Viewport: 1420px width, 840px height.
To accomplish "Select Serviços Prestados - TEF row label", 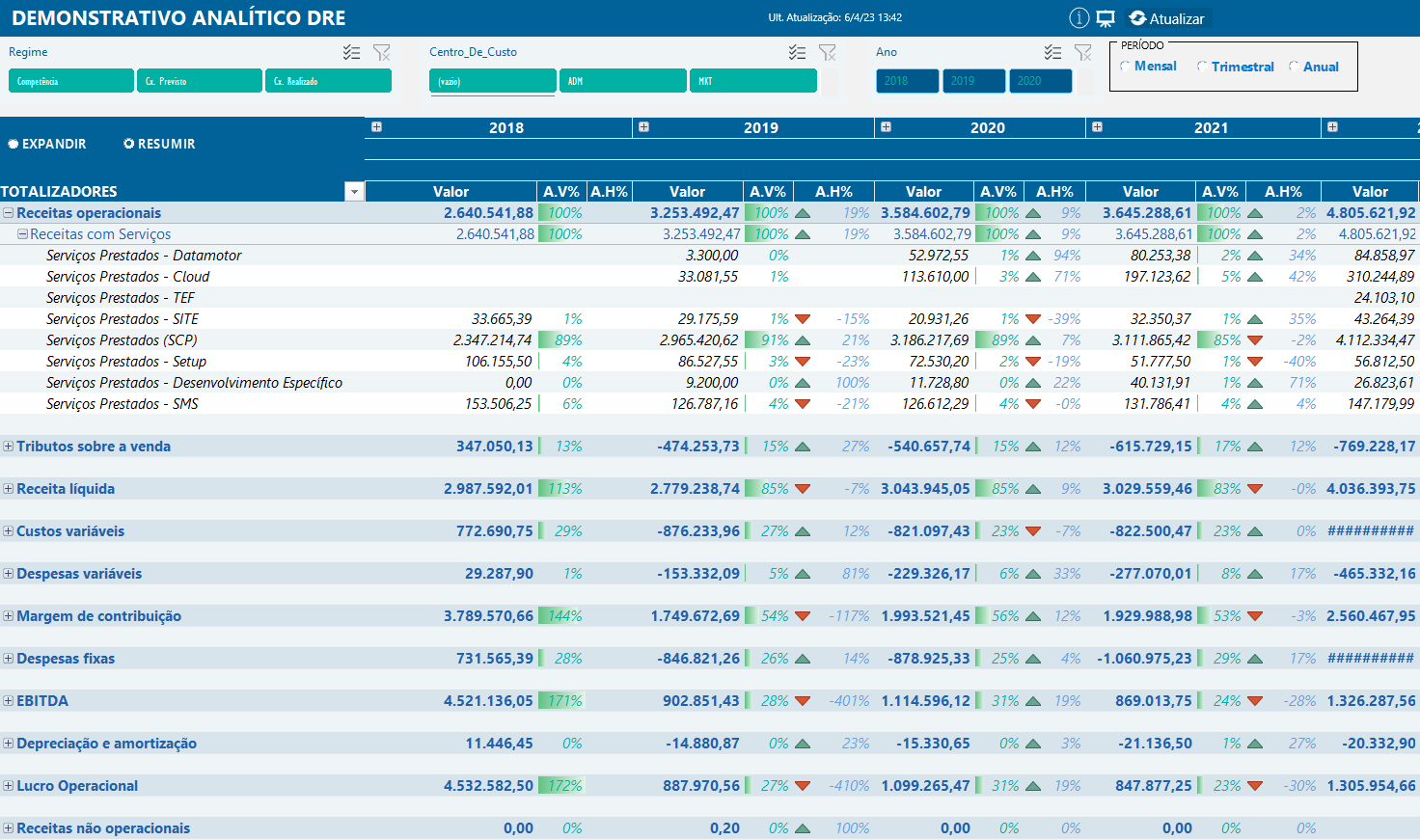I will [x=121, y=298].
